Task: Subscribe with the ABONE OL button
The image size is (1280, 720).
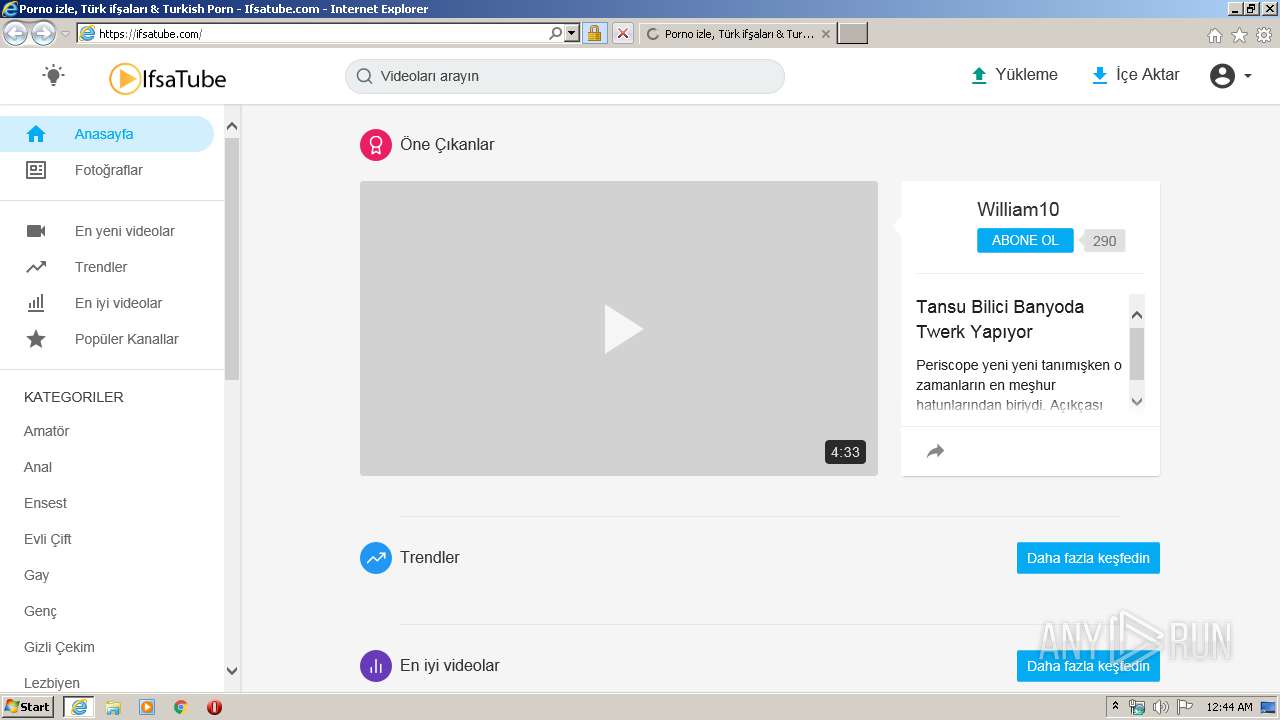Action: coord(1025,240)
